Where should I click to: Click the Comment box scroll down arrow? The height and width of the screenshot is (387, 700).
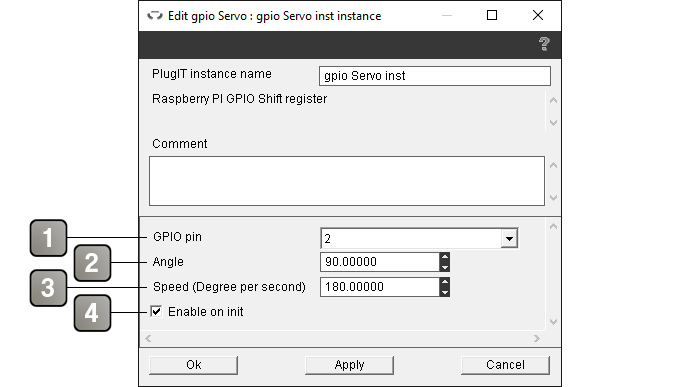tap(553, 197)
